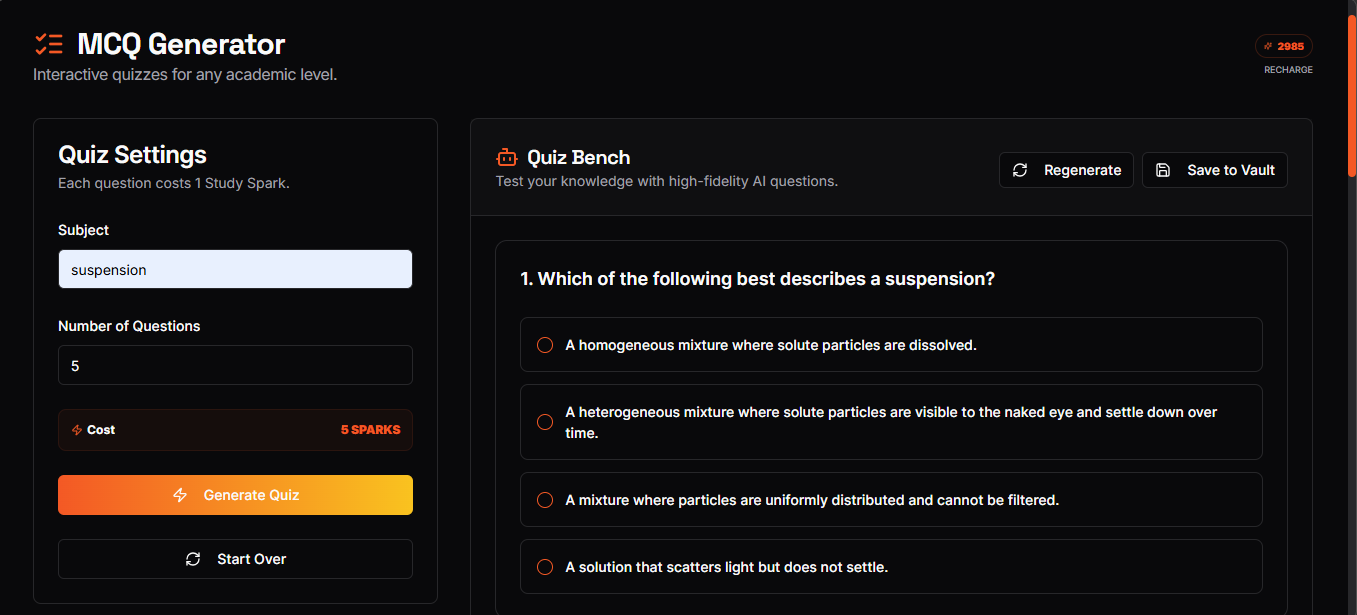Click the MCQ Generator checklist logo icon
The image size is (1357, 615).
tap(48, 43)
